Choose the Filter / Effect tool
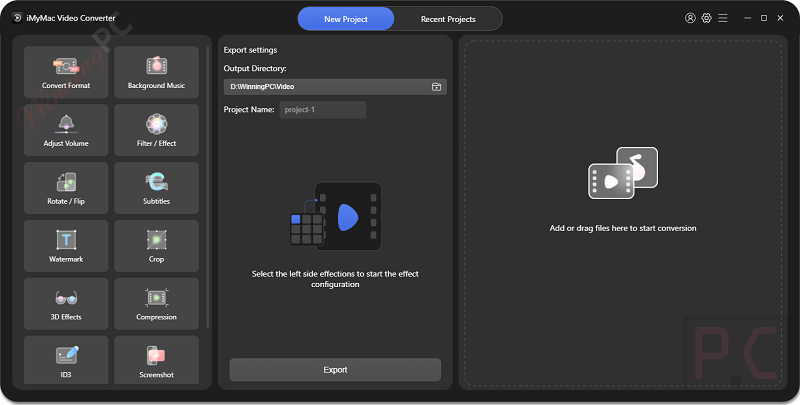The width and height of the screenshot is (800, 405). [156, 130]
